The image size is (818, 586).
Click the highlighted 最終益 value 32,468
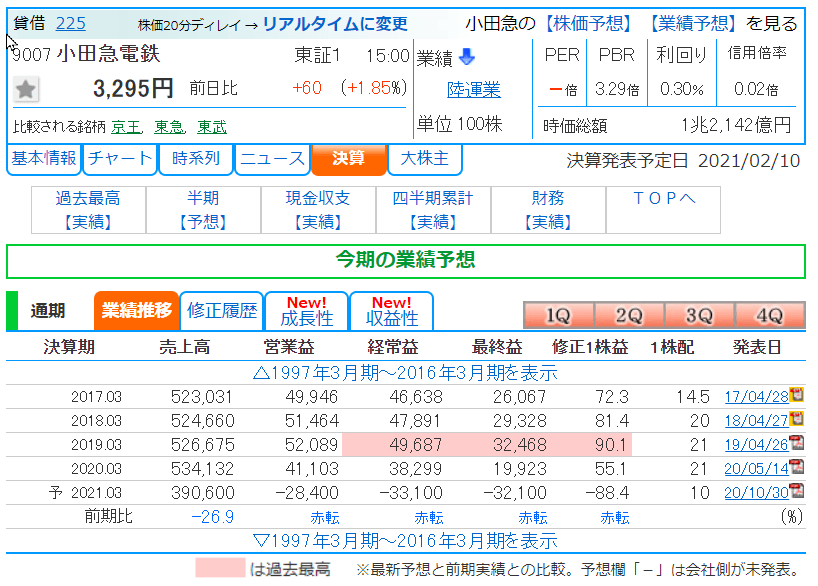pos(520,445)
